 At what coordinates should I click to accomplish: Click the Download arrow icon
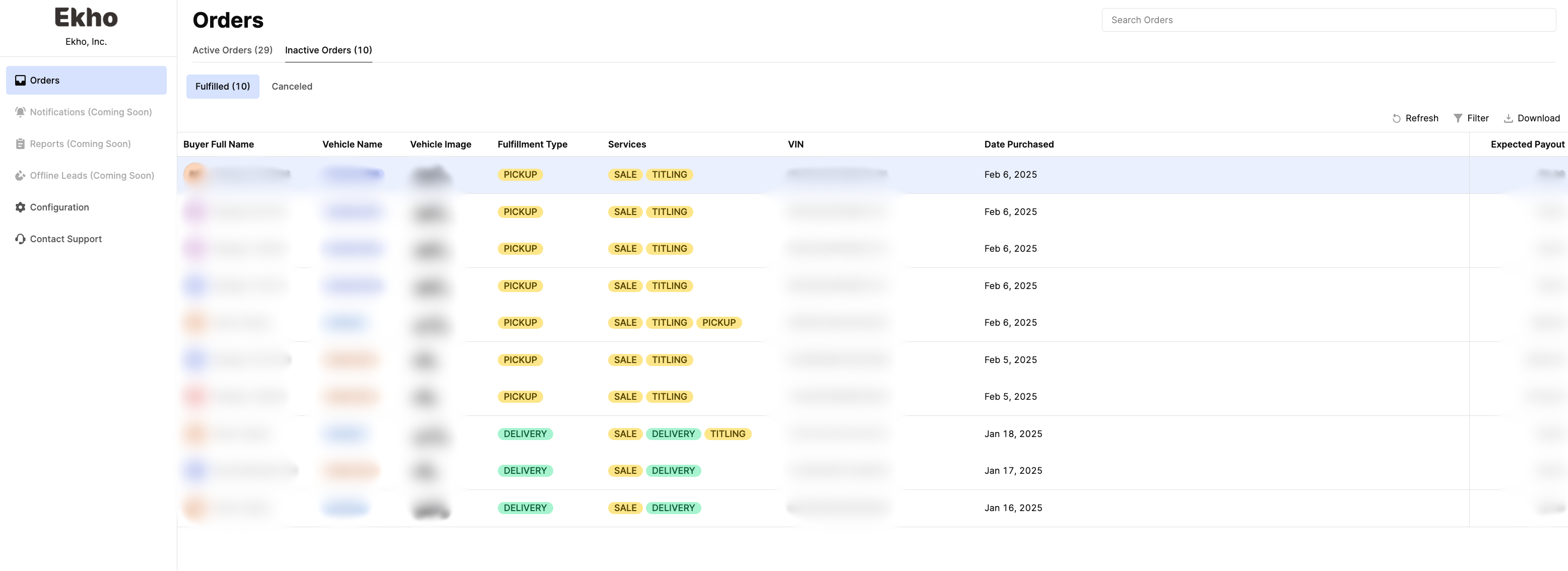pos(1508,118)
